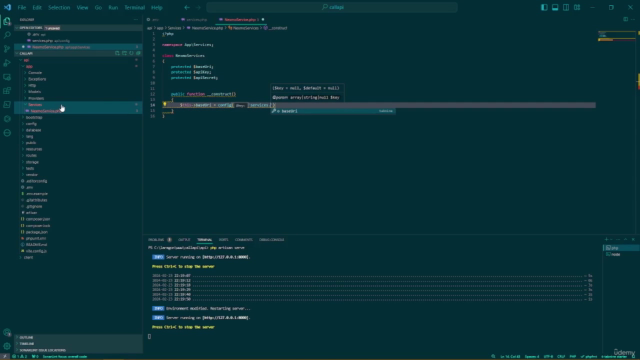
Task: Open the Terminal menu
Action: coord(134,7)
